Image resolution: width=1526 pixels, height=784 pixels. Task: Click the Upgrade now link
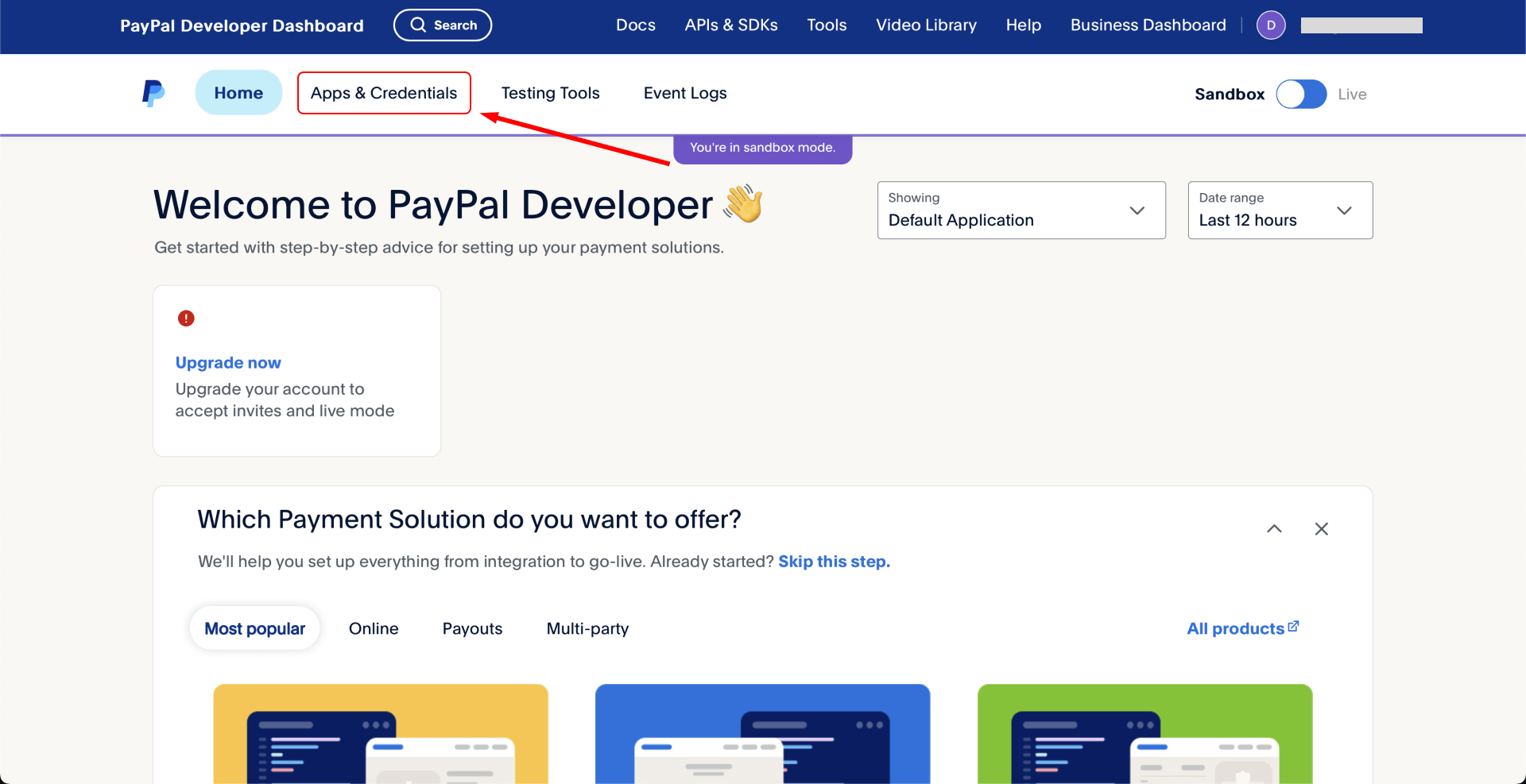pos(228,363)
